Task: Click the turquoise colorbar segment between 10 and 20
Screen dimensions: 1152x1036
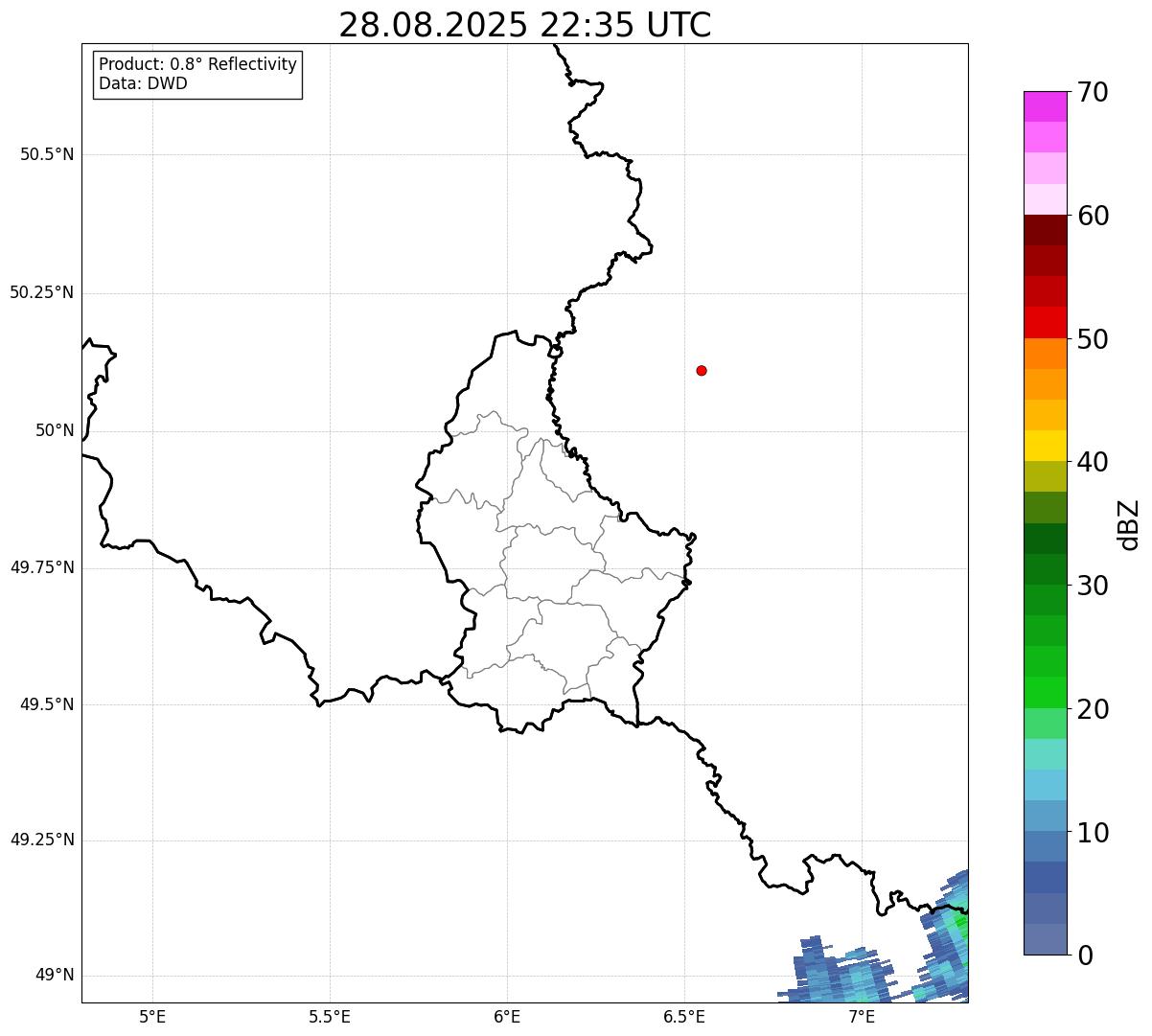Action: 1045,754
